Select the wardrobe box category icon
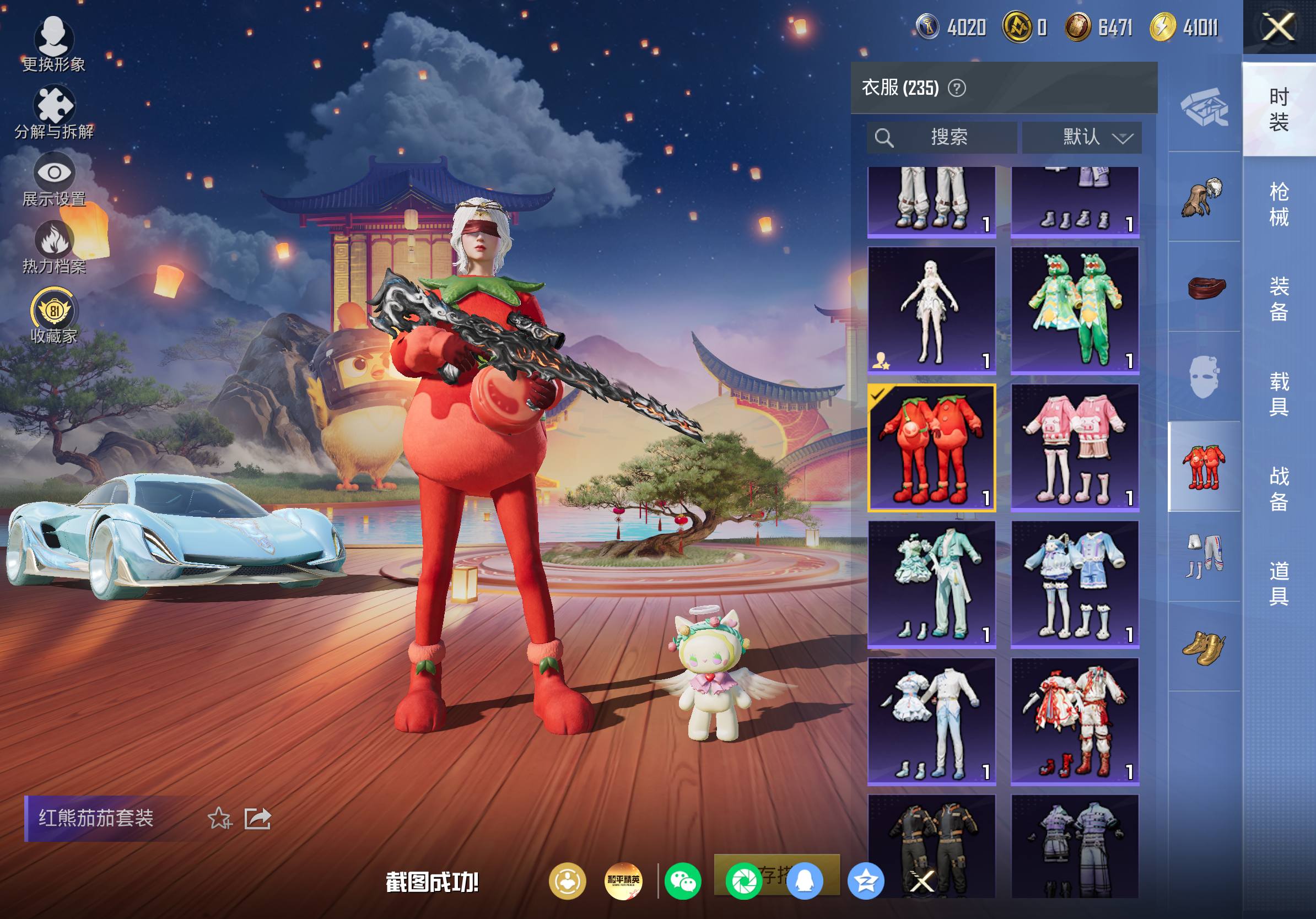The height and width of the screenshot is (919, 1316). coord(1204,107)
